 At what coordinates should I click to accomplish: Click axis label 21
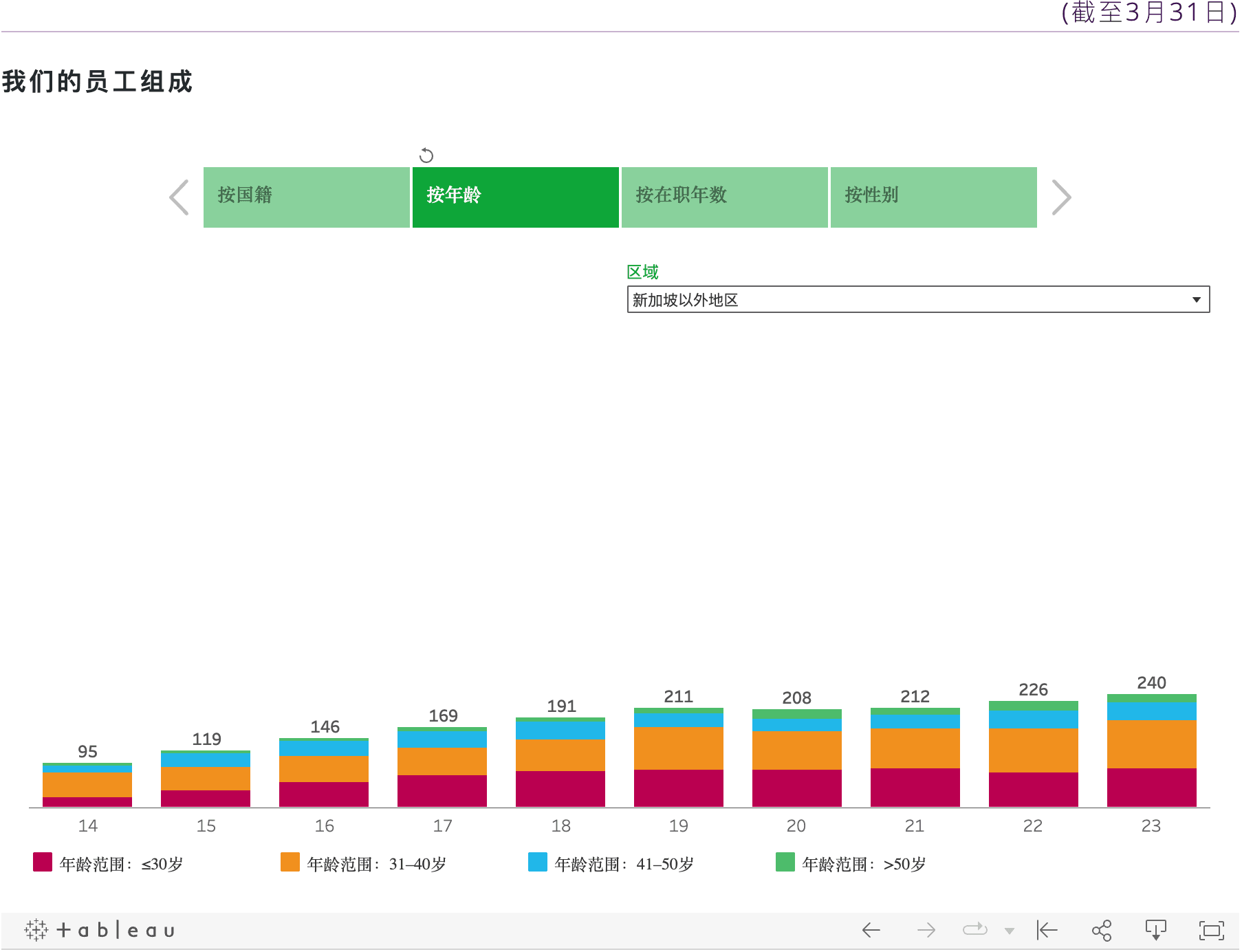(x=915, y=826)
